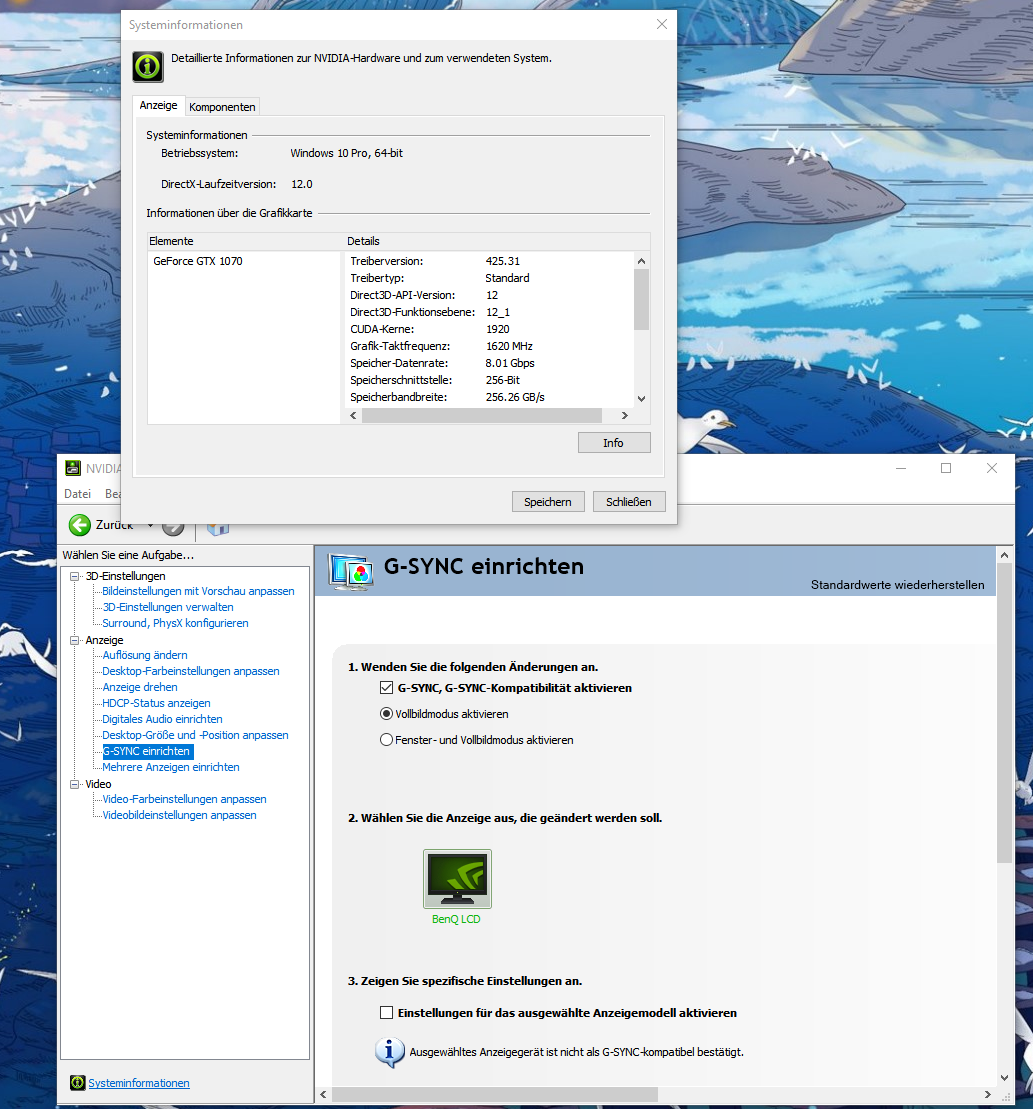Select G-SYNC einrichten tree item
1033x1109 pixels.
tap(147, 751)
